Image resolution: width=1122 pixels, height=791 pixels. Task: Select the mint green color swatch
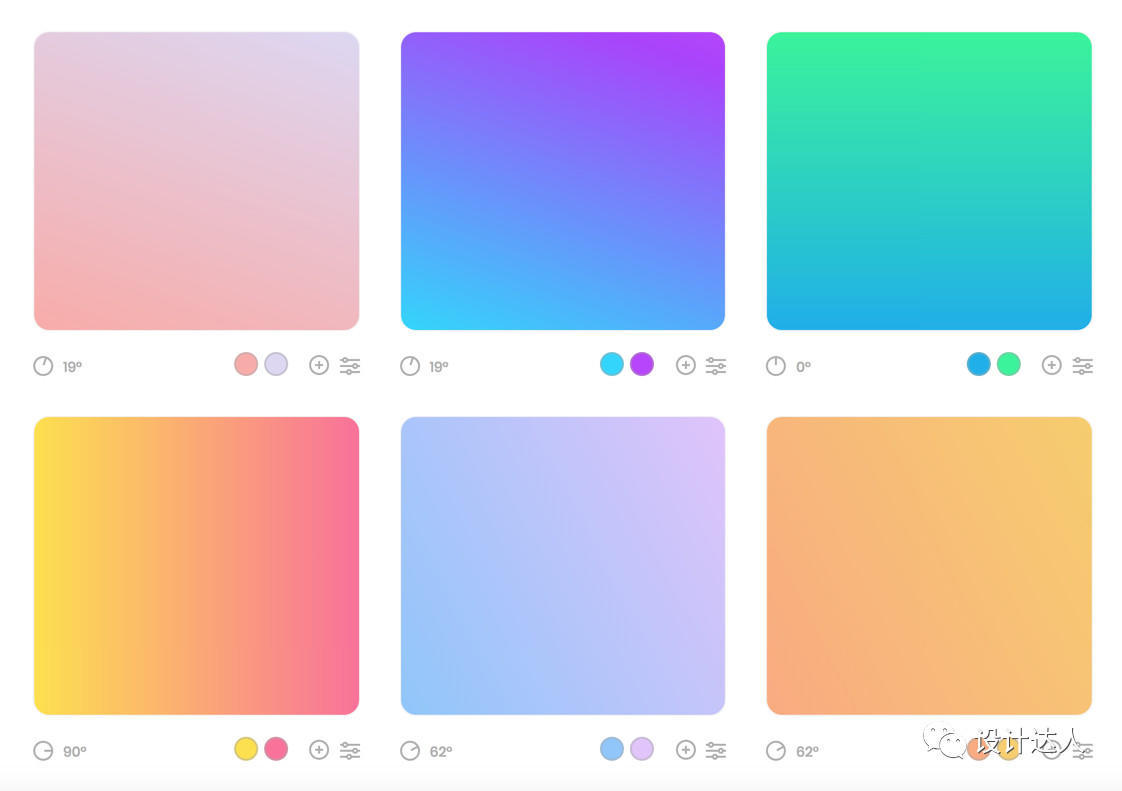1009,364
